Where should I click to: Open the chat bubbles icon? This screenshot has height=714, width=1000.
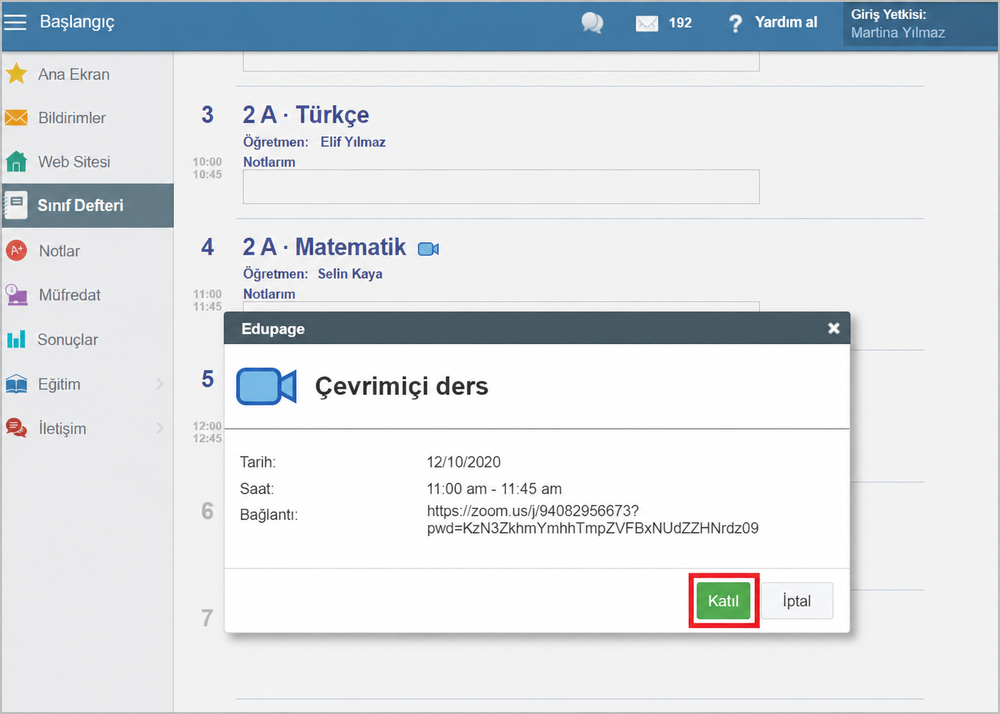(592, 23)
